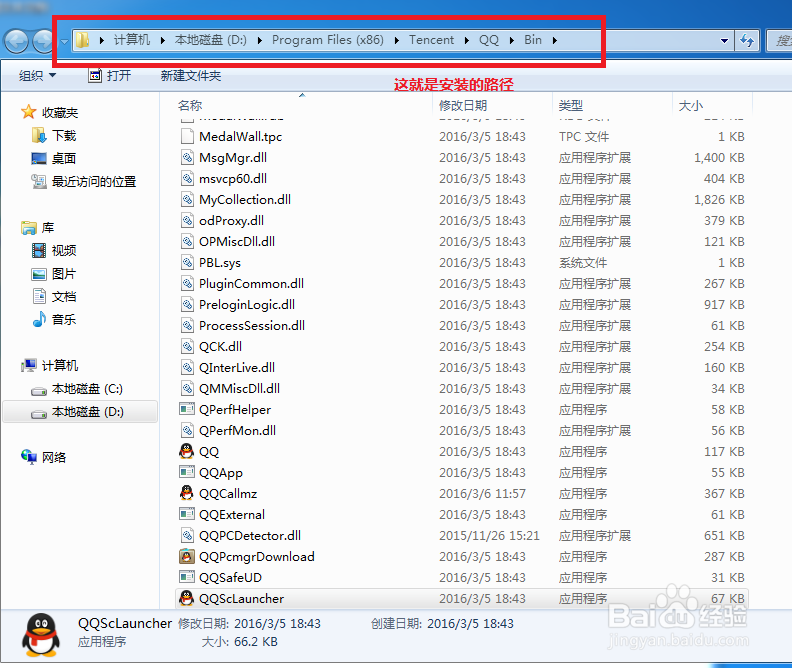Select PBL.sys file icon
Screen dimensions: 792x668
click(187, 263)
